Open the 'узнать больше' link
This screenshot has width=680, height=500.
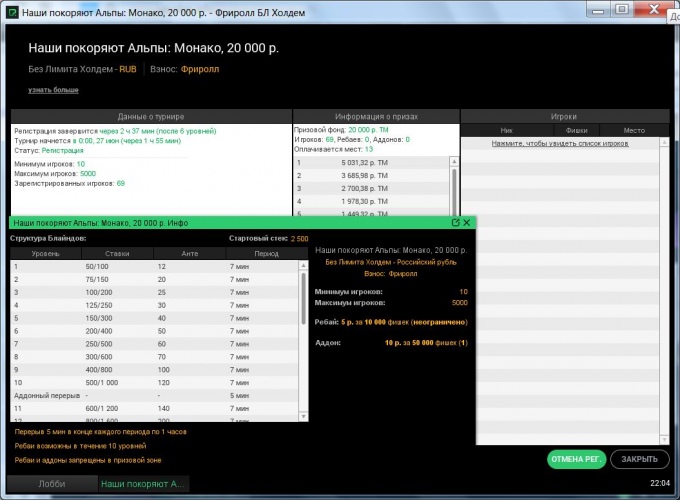pyautogui.click(x=53, y=90)
